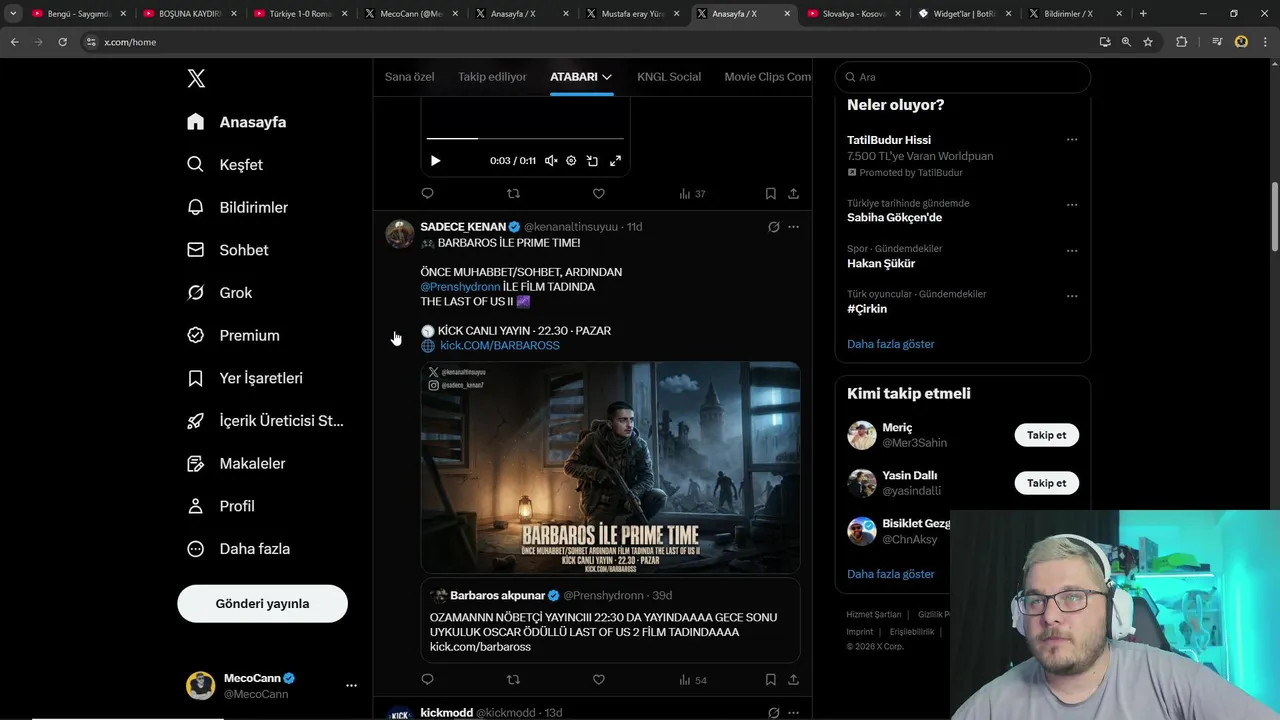Open more options on kickmodd's post
This screenshot has height=720, width=1280.
[x=793, y=713]
